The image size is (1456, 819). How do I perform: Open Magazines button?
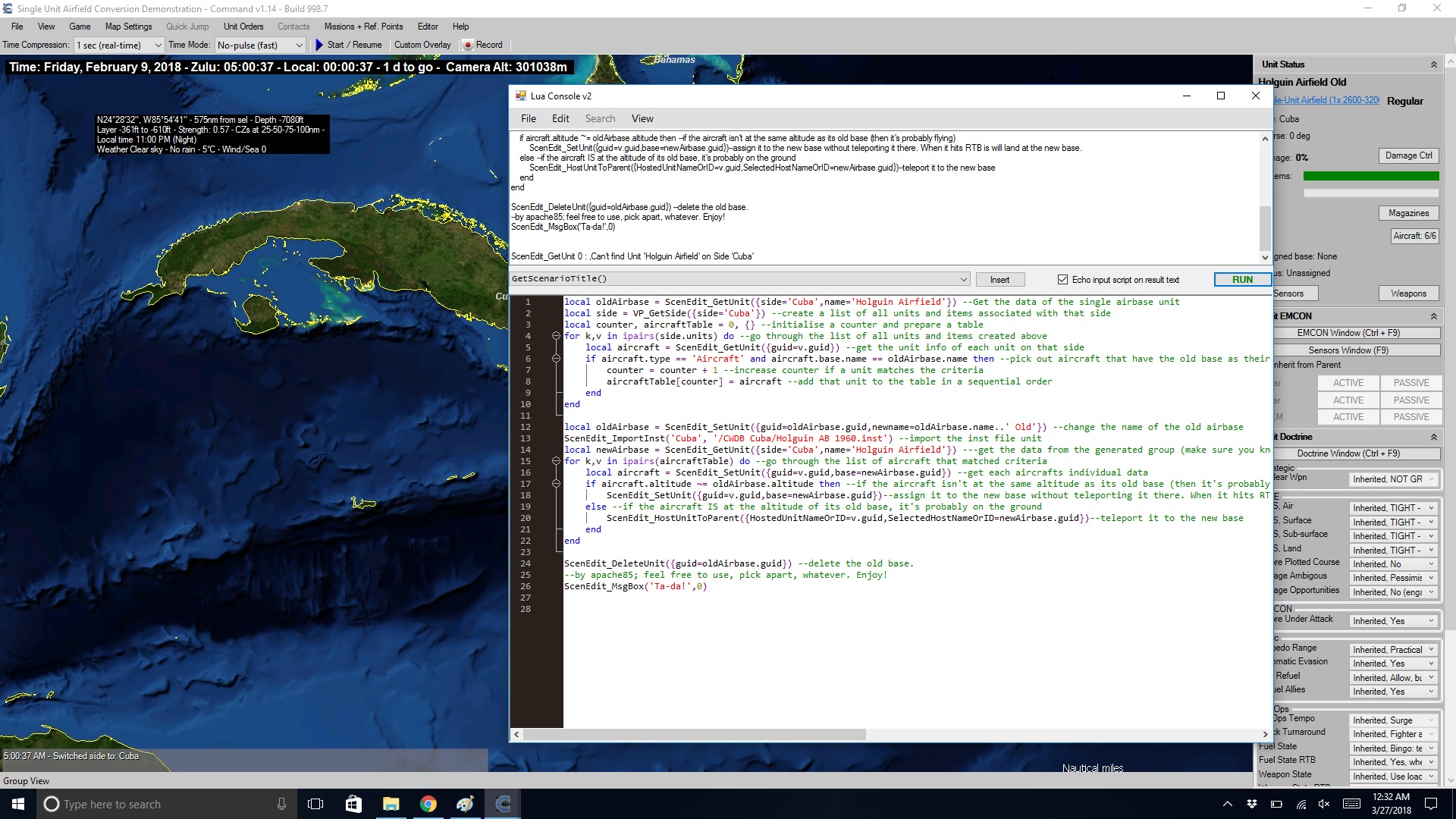tap(1408, 213)
